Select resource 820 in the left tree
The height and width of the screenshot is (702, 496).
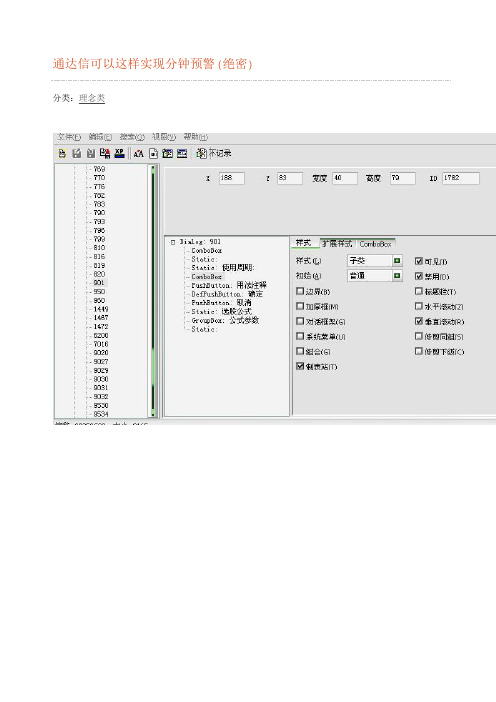pyautogui.click(x=99, y=274)
